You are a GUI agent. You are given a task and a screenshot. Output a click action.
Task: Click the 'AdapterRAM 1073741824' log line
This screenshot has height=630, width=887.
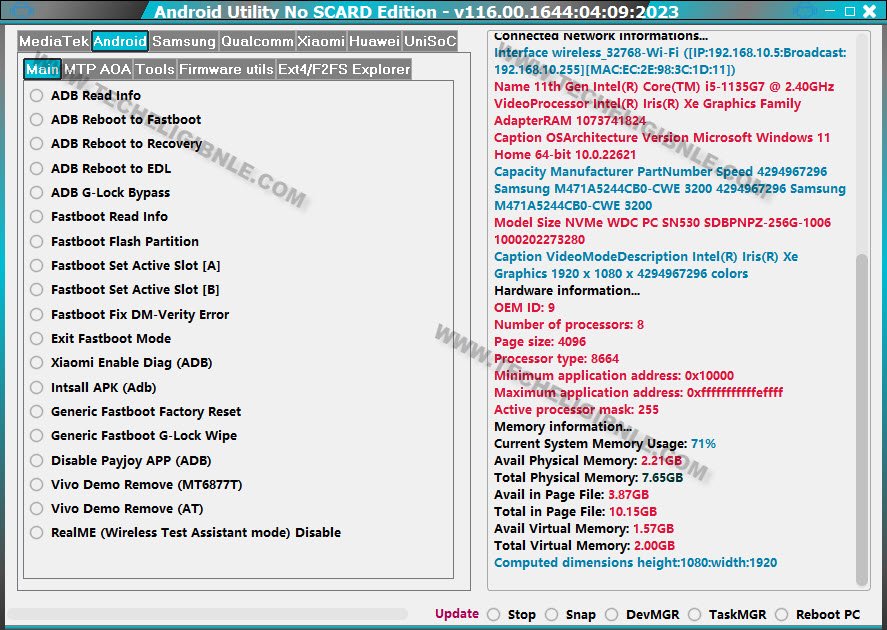click(570, 120)
